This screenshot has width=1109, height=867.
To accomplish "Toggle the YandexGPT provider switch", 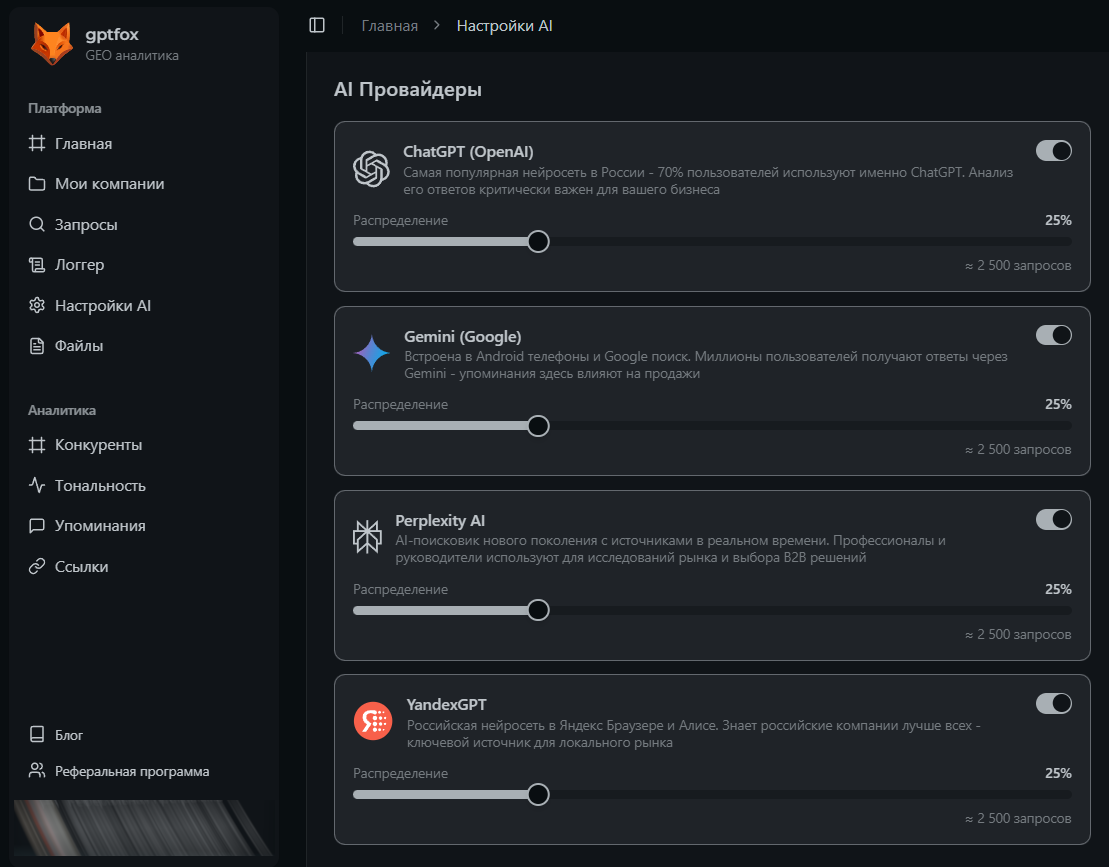I will click(1053, 703).
